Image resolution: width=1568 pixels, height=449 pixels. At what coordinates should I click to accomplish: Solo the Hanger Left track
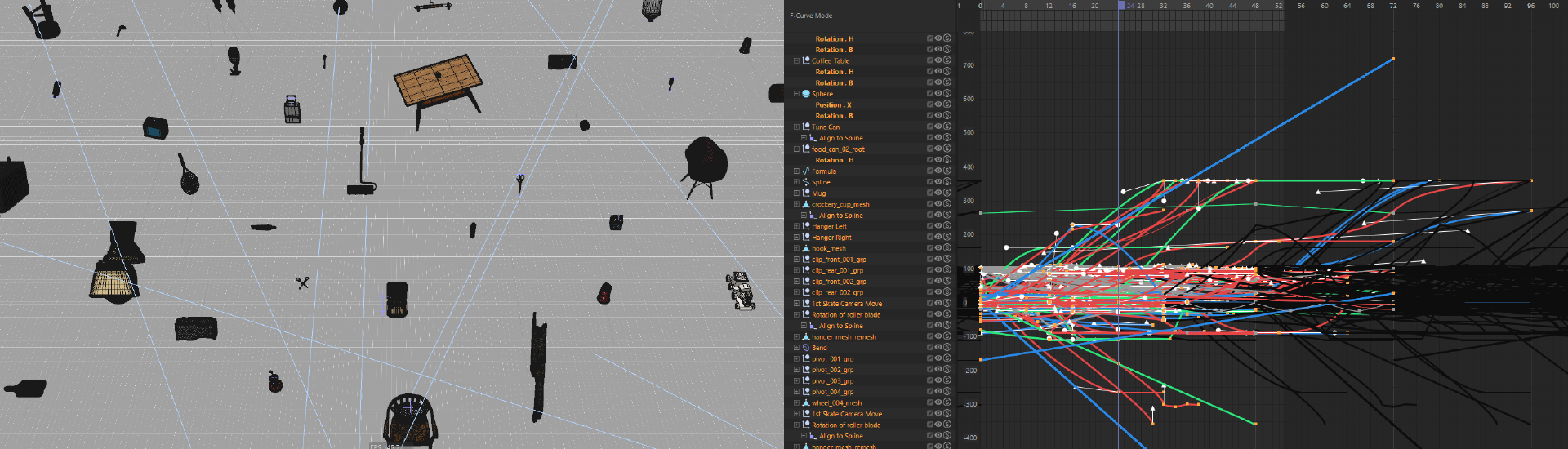click(x=947, y=226)
